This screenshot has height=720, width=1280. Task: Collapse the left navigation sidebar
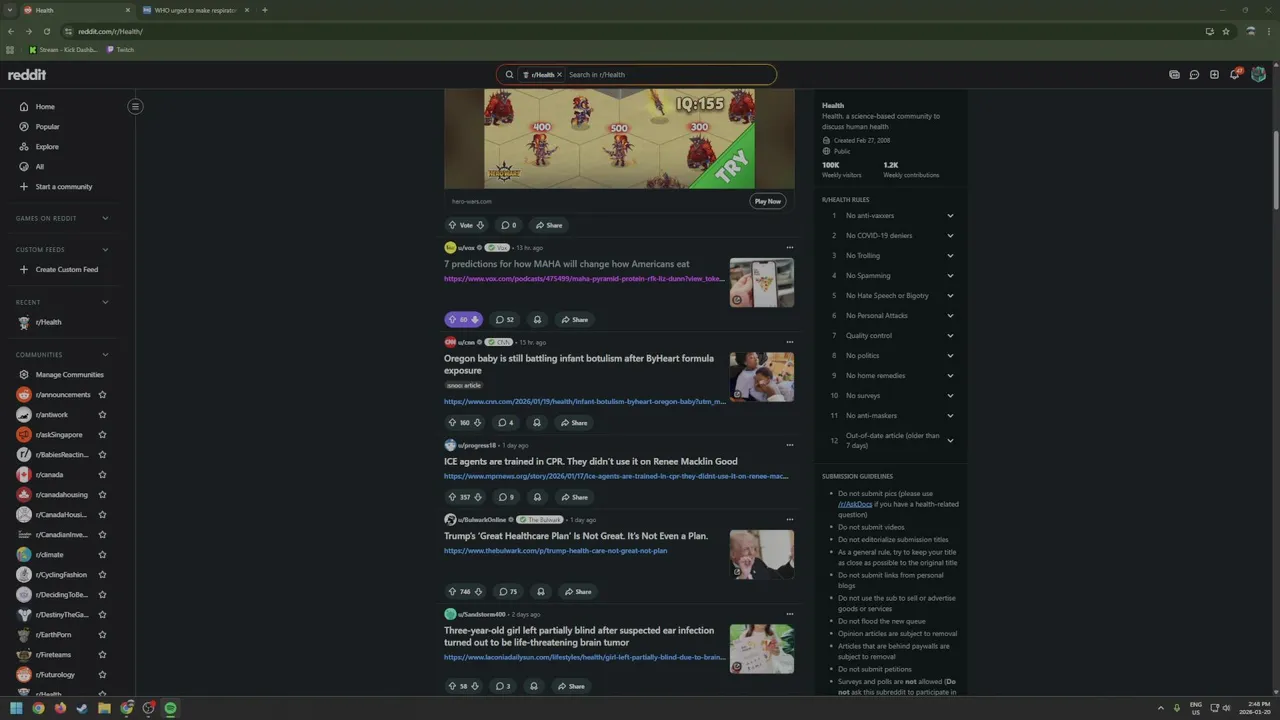point(135,106)
